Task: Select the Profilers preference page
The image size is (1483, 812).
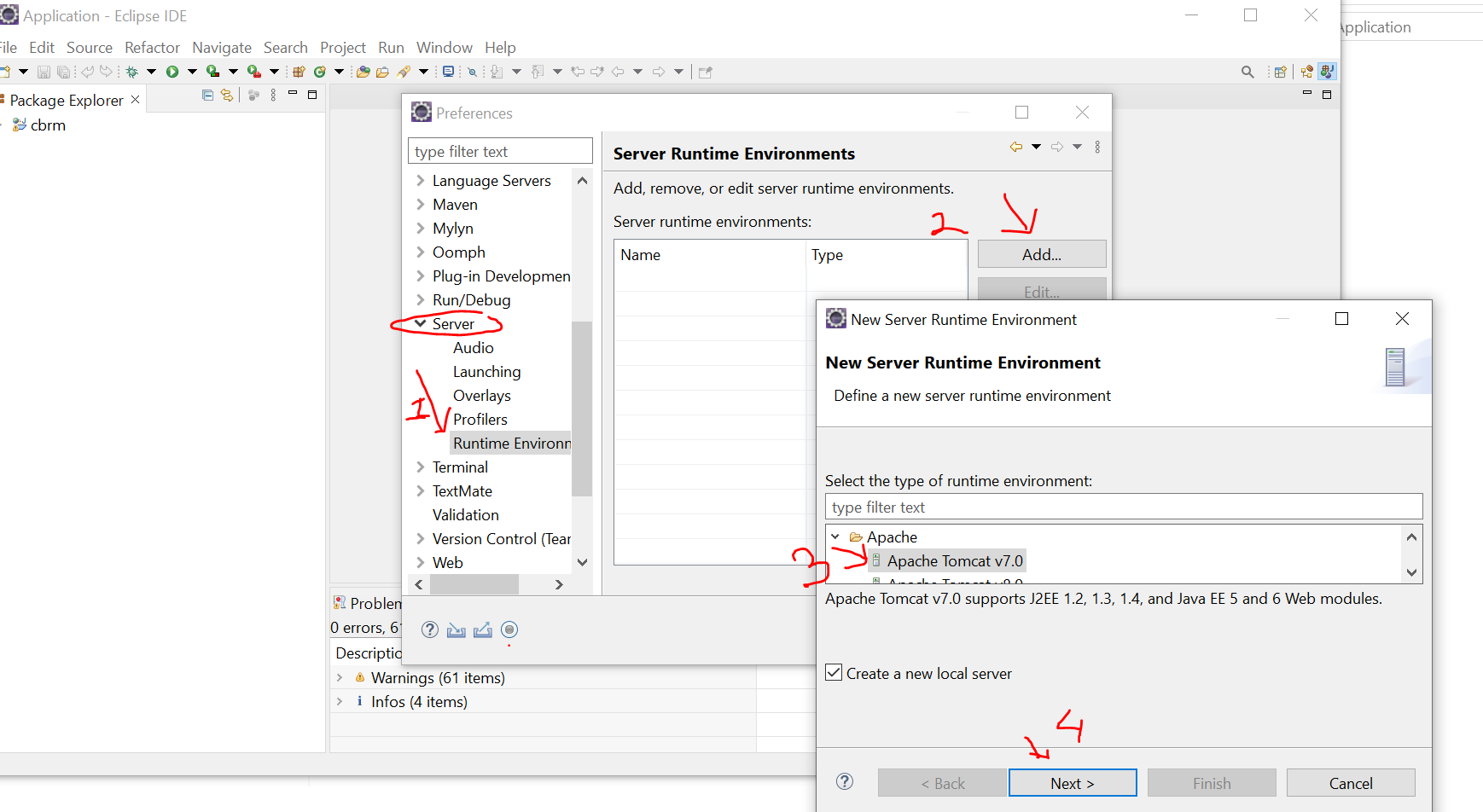Action: pos(480,419)
